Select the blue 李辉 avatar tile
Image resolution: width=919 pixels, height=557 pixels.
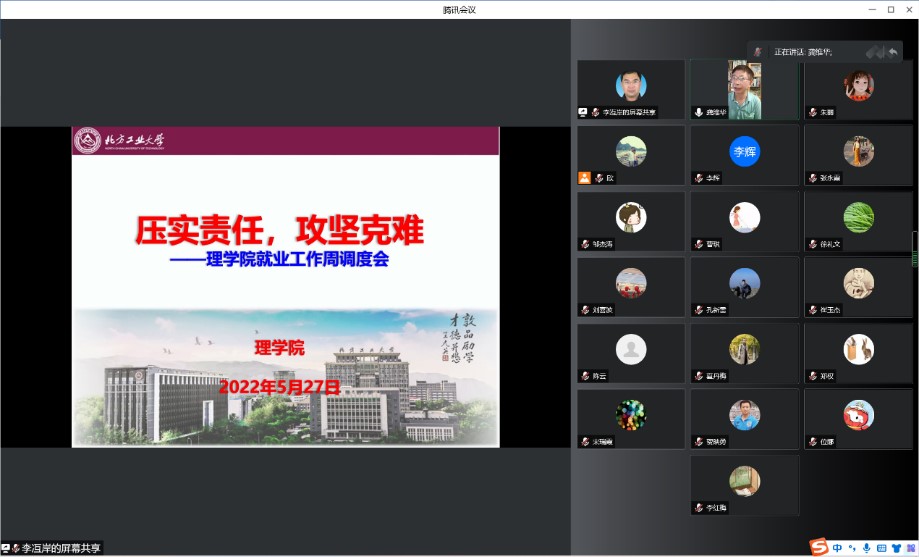[x=744, y=152]
